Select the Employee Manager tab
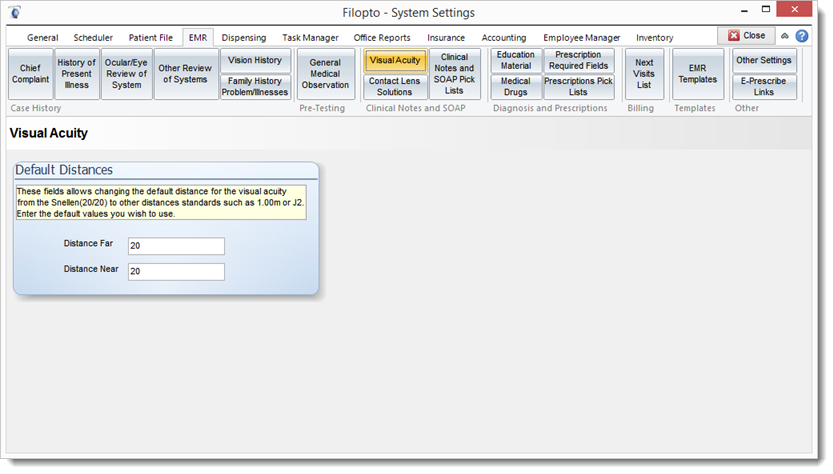 point(581,38)
